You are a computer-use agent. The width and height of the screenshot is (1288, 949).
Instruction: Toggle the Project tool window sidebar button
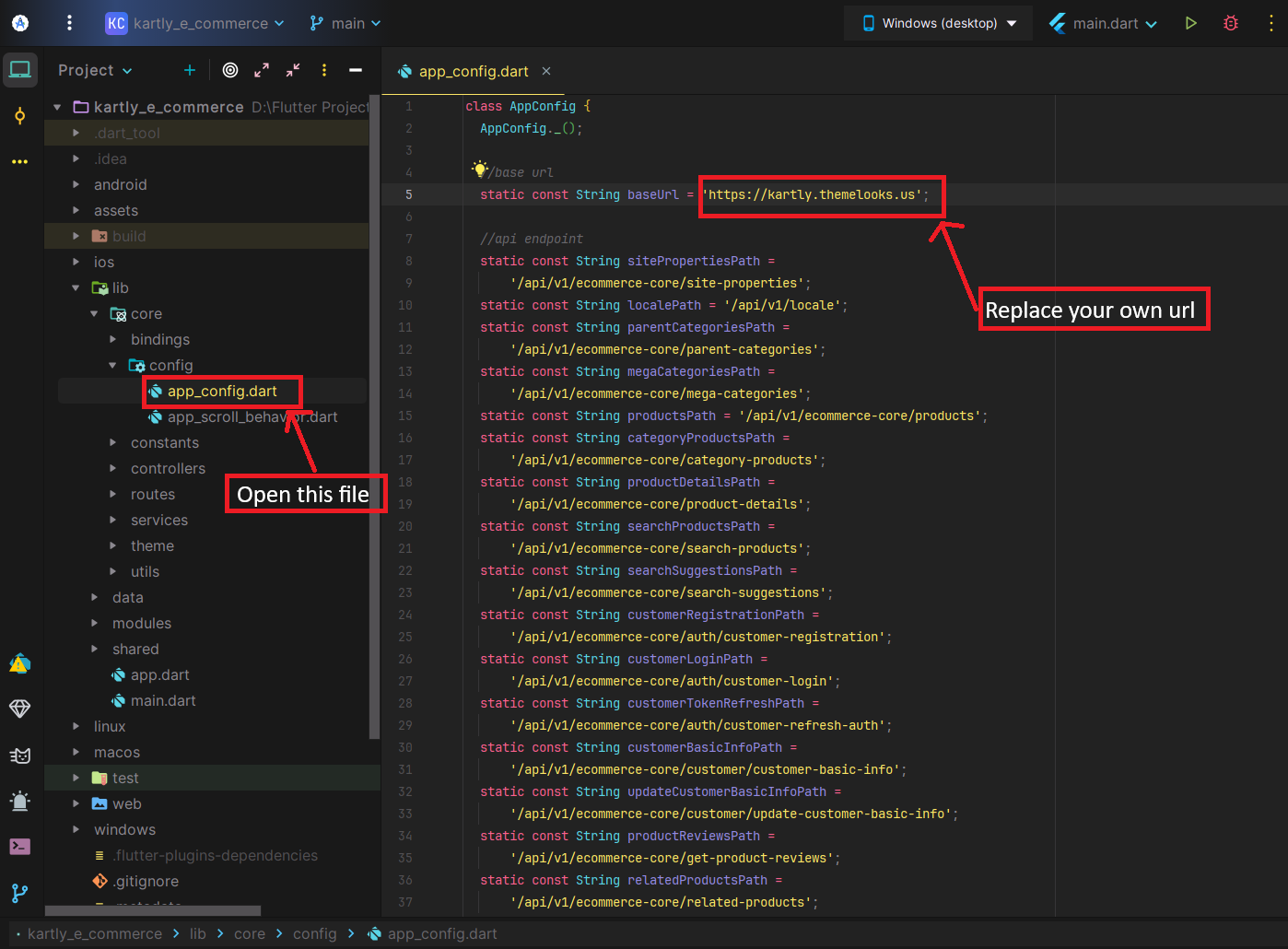pyautogui.click(x=19, y=70)
